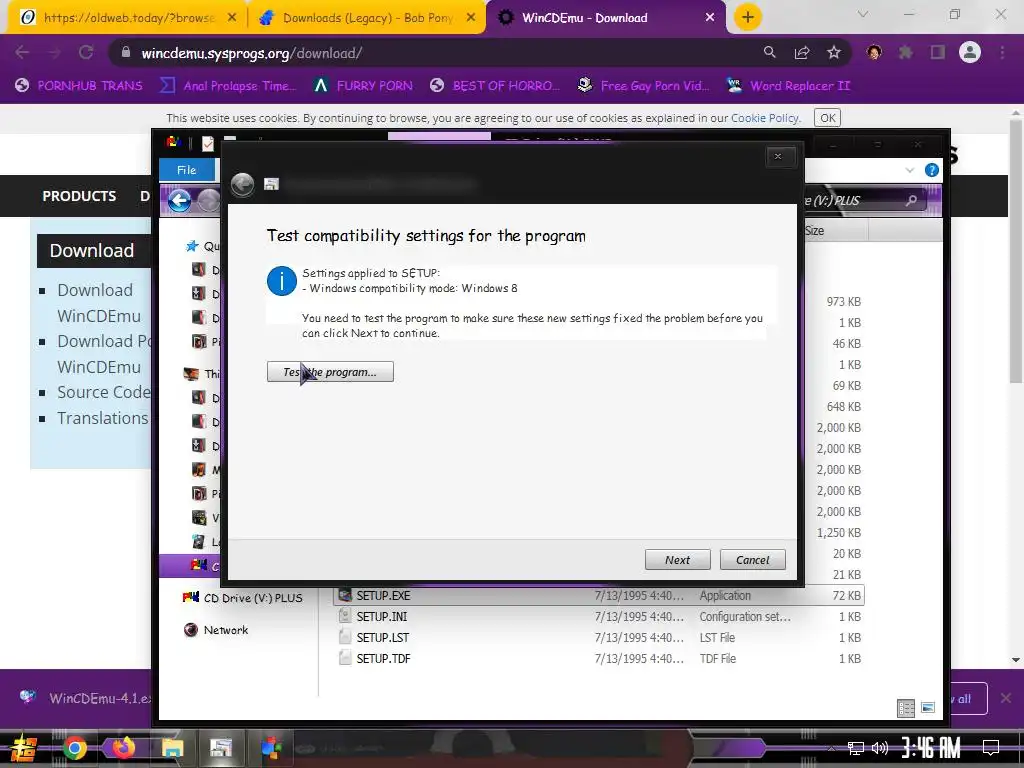This screenshot has height=768, width=1024.
Task: Close the compatibility troubleshooter dialog
Action: pyautogui.click(x=778, y=156)
